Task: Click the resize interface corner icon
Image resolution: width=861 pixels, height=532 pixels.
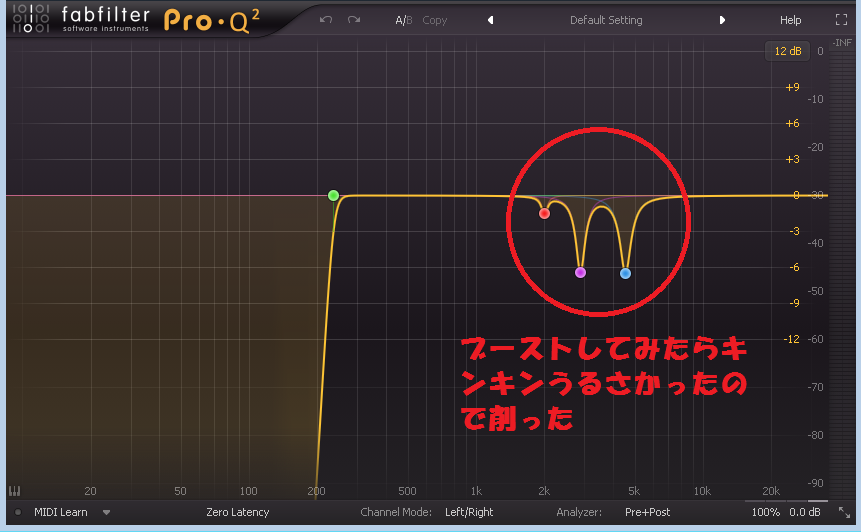Action: tap(844, 513)
